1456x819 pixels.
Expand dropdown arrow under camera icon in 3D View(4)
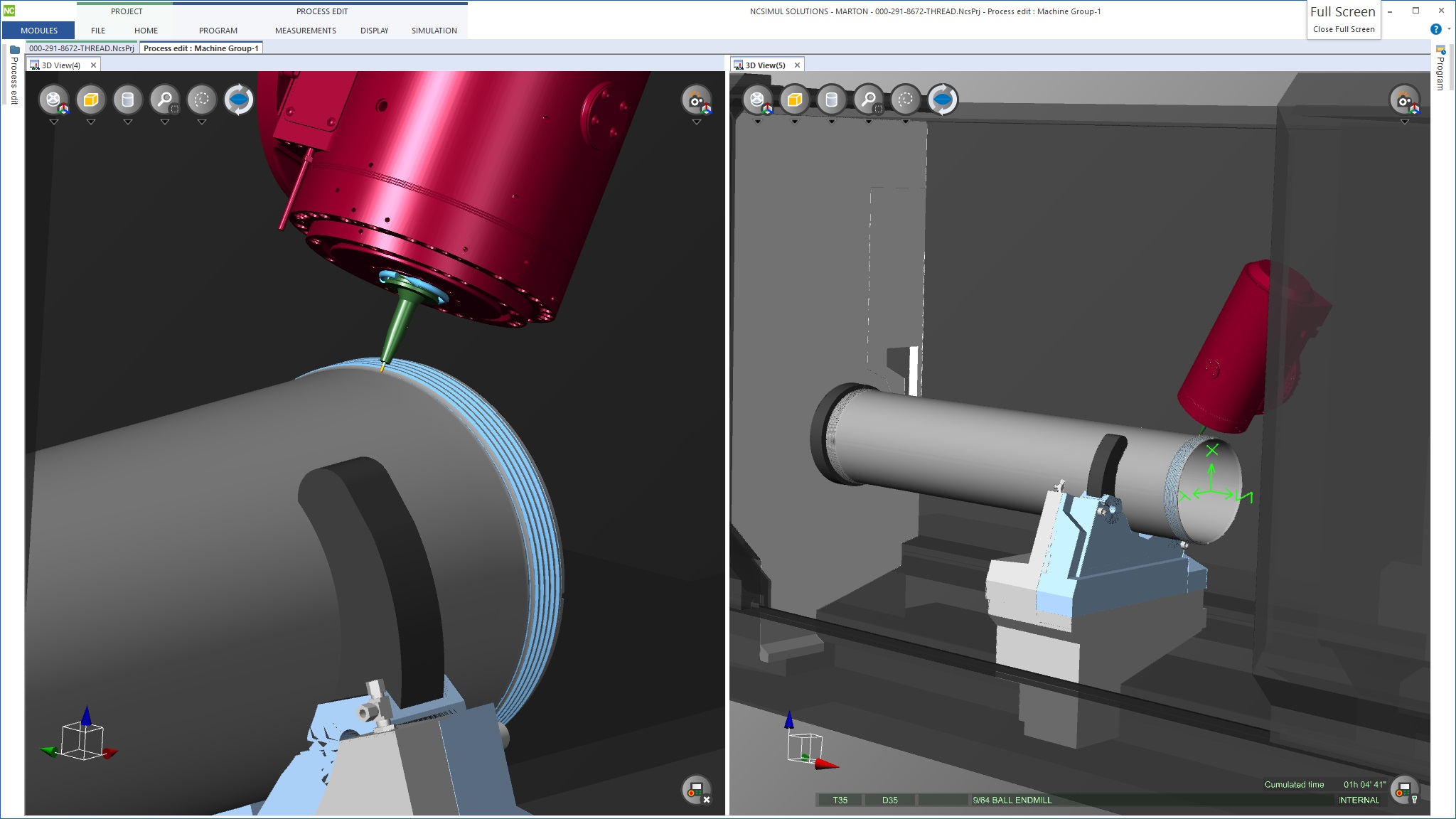point(696,122)
